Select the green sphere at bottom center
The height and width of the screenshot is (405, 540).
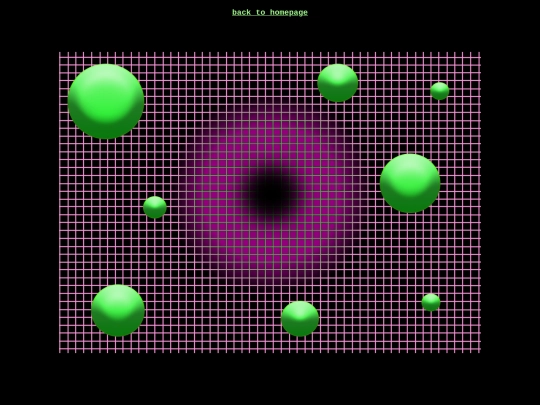point(300,319)
